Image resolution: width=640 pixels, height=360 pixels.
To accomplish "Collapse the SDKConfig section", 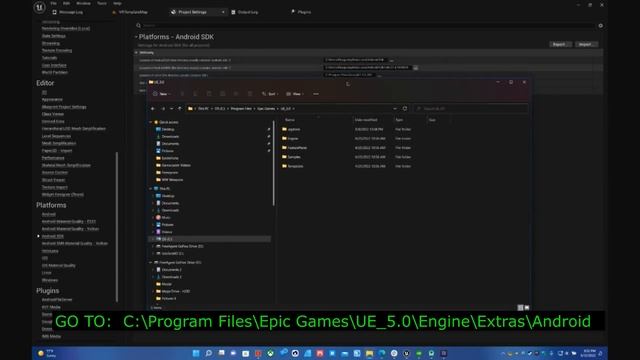I will coord(137,52).
